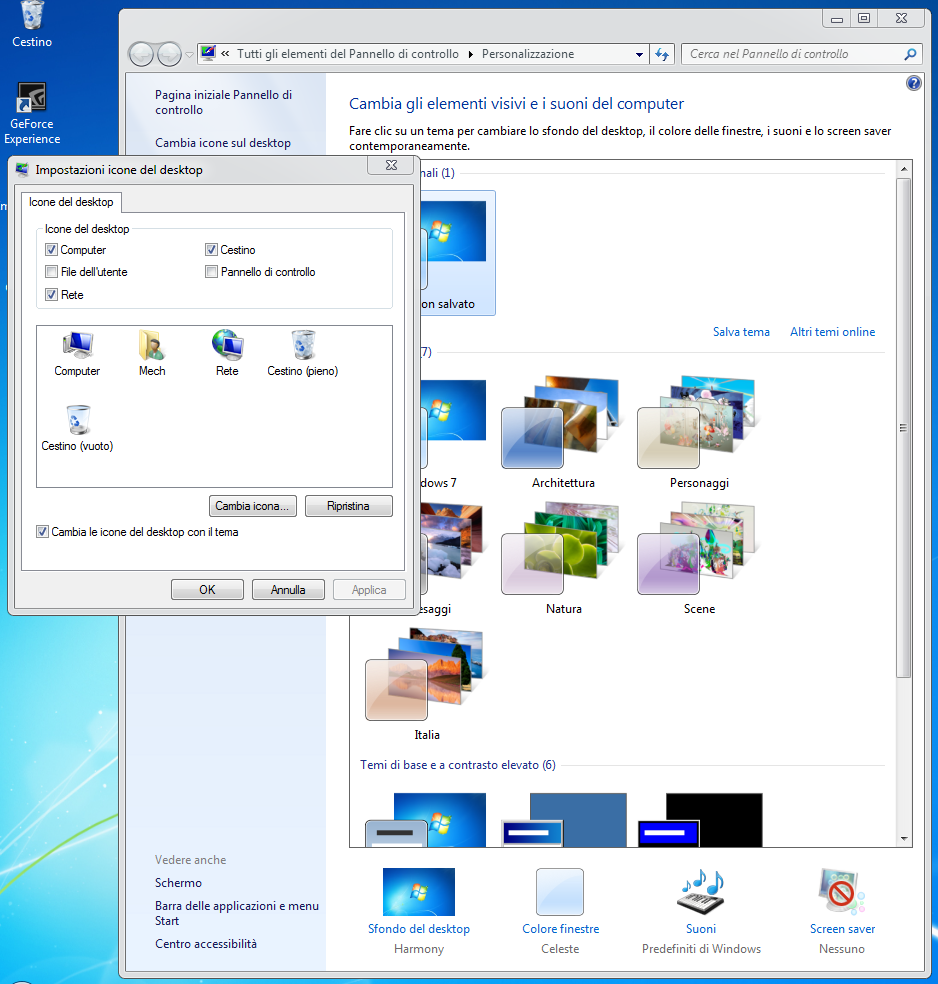
Task: Click the Salva tema link
Action: coord(741,332)
